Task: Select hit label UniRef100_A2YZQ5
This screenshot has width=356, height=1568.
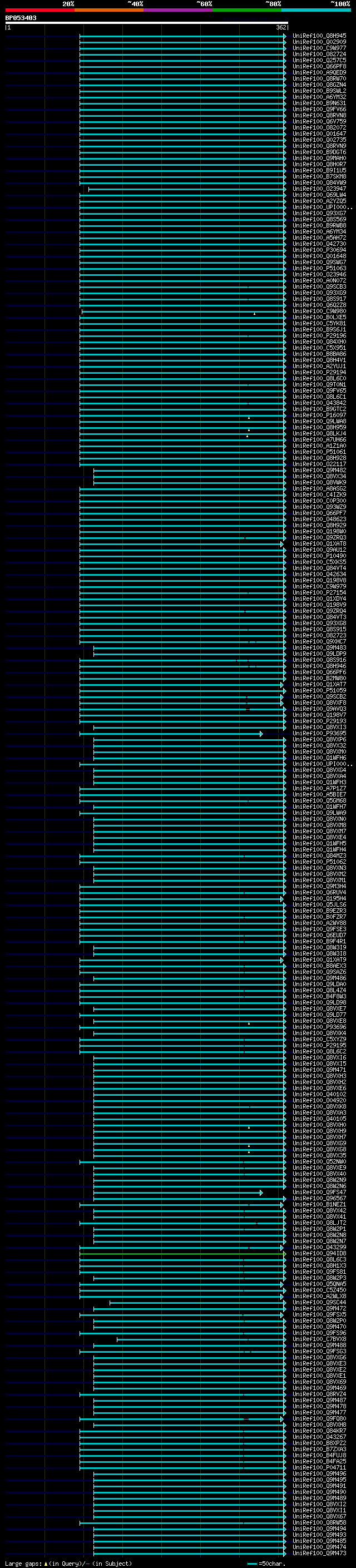Action: [319, 201]
